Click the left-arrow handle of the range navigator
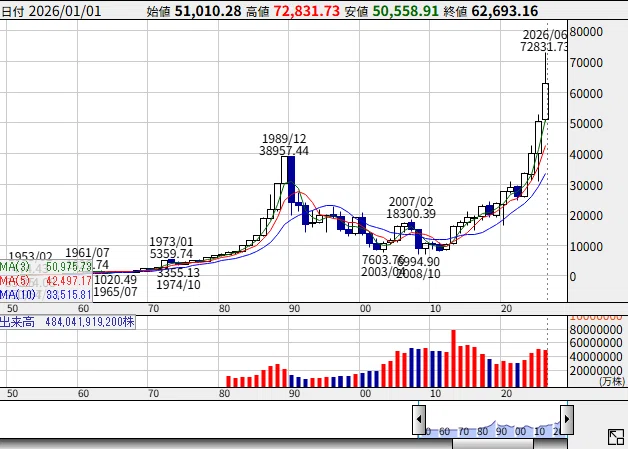 coord(419,419)
